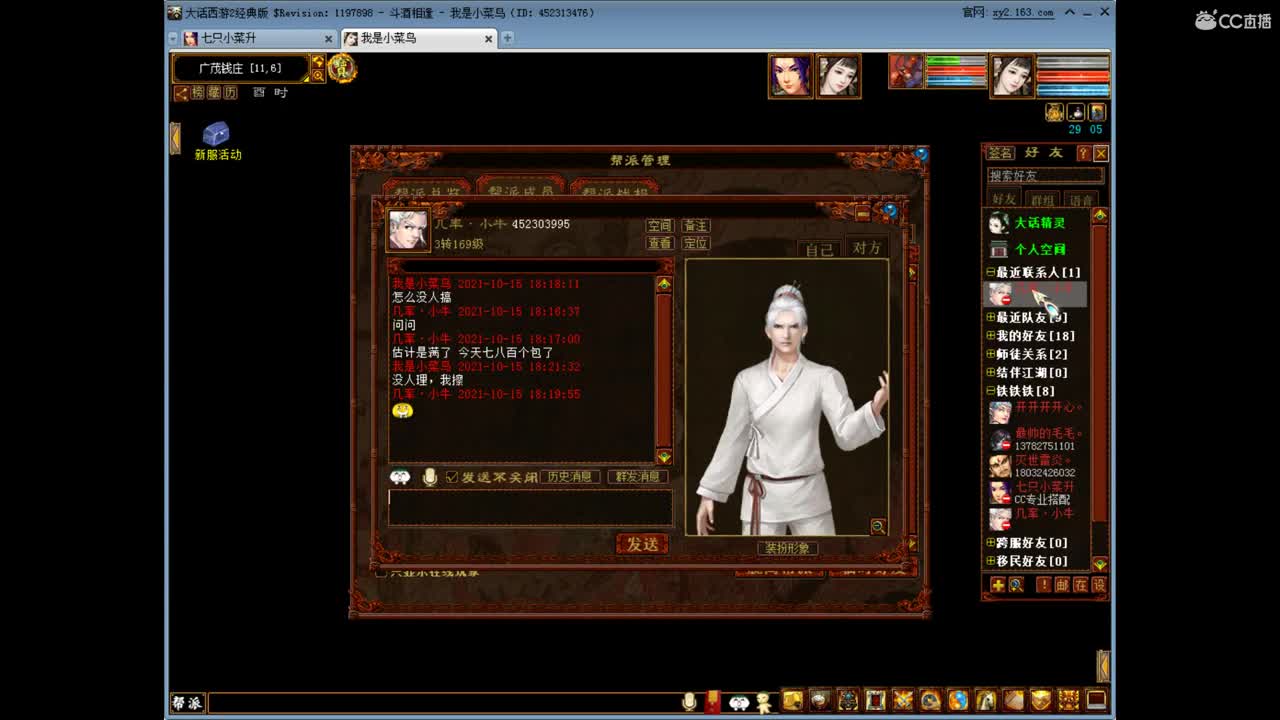Expand the 跨服好友 [0] group

(991, 543)
